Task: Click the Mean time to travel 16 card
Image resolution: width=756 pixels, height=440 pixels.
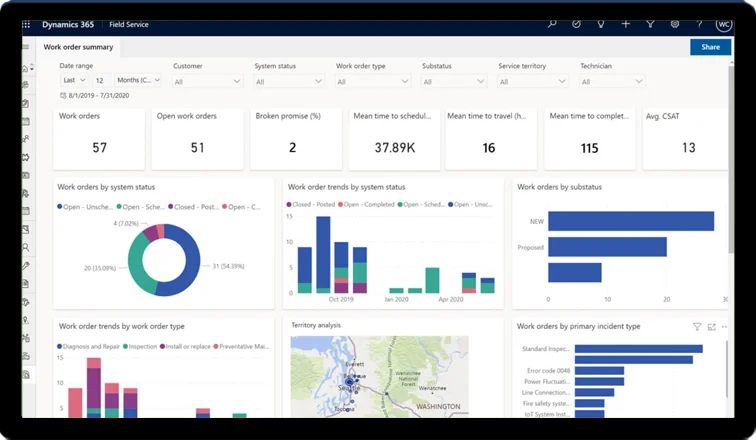Action: pyautogui.click(x=491, y=139)
